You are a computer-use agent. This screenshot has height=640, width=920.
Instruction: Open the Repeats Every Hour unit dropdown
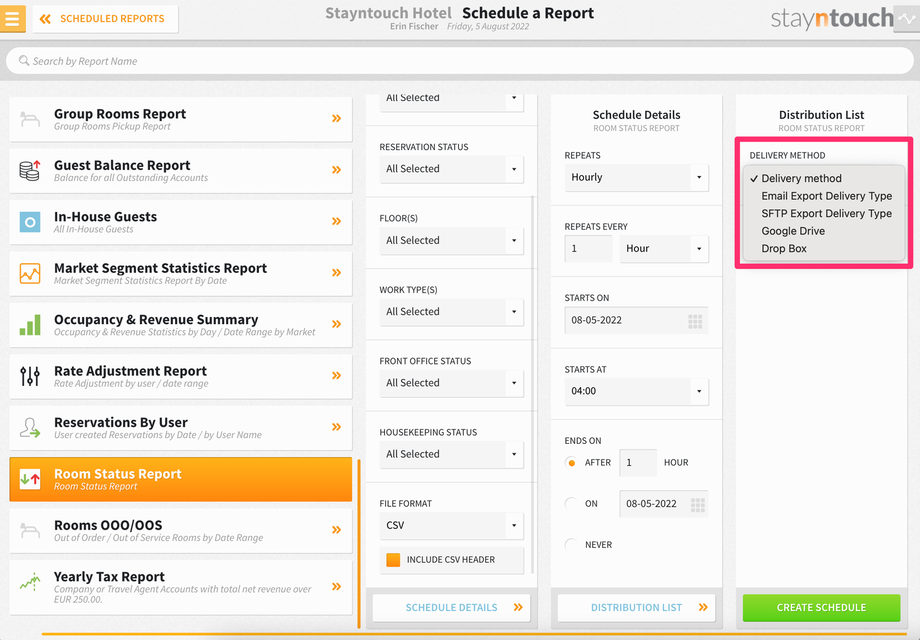pos(664,249)
